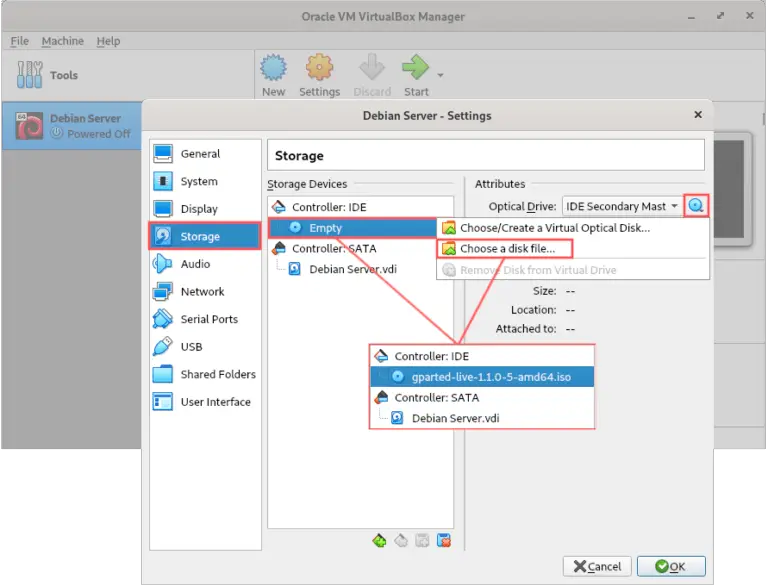Open Settings from the main toolbar
The image size is (768, 586).
pyautogui.click(x=319, y=75)
